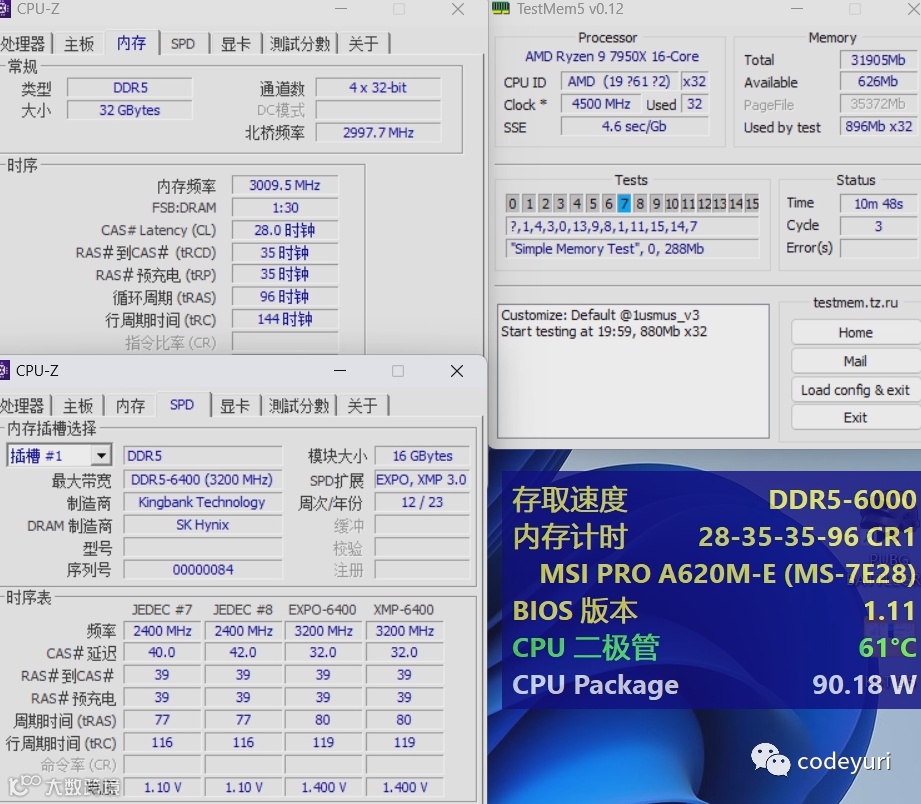The width and height of the screenshot is (921, 804).
Task: Click the TestMem5 app icon in title bar
Action: coord(500,8)
